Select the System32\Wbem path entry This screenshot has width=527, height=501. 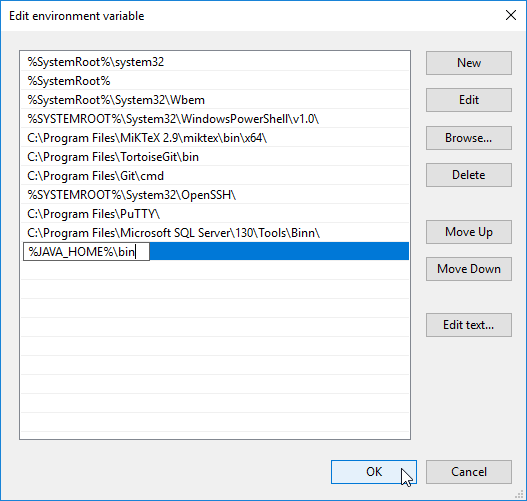click(x=215, y=100)
